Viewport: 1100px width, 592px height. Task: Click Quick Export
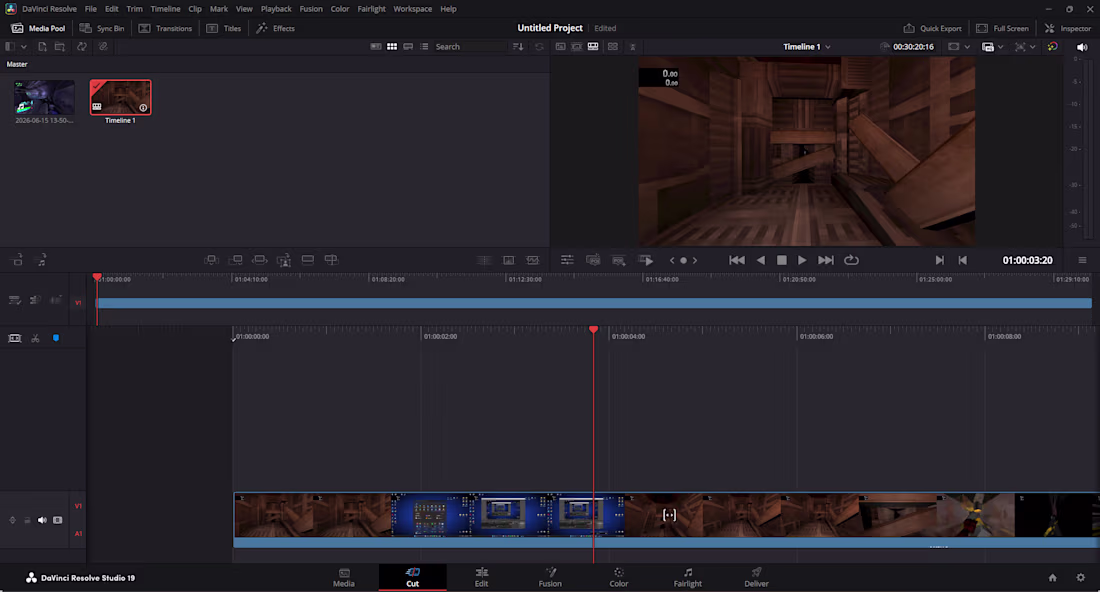932,28
